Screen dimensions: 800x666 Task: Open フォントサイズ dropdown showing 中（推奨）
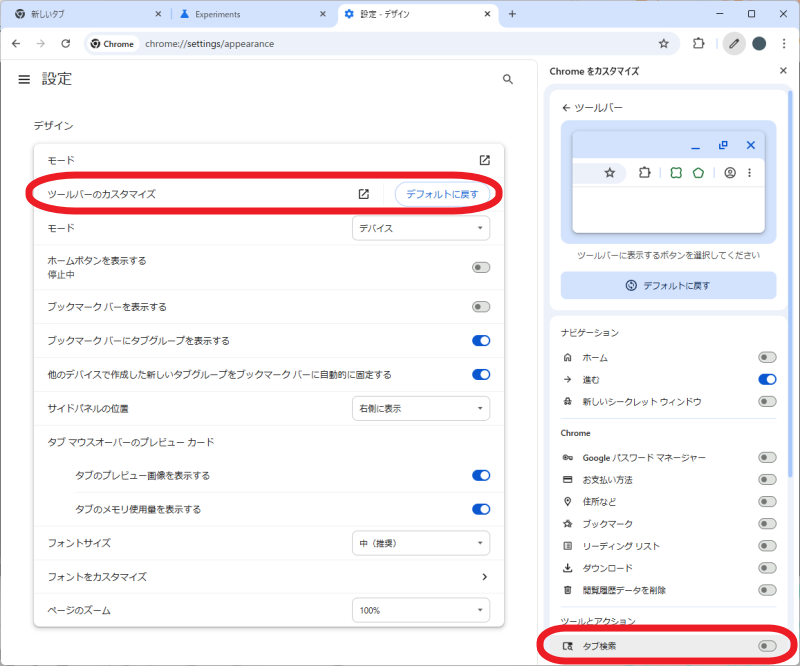click(x=421, y=543)
